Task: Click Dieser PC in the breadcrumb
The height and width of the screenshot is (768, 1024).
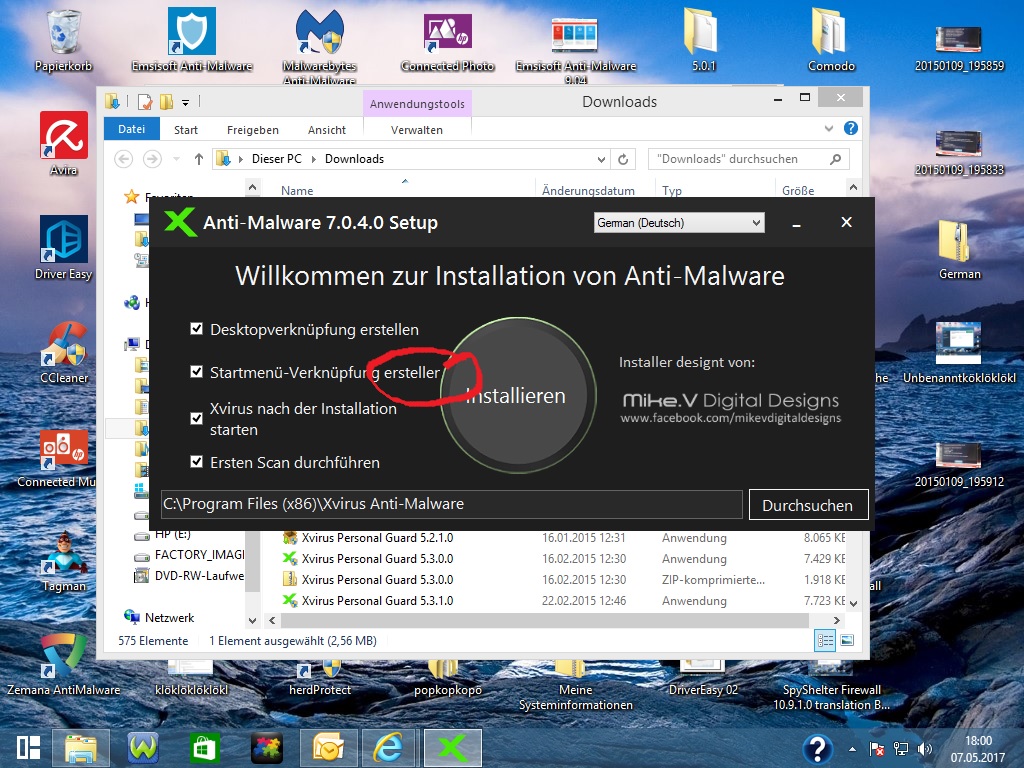Action: click(277, 159)
